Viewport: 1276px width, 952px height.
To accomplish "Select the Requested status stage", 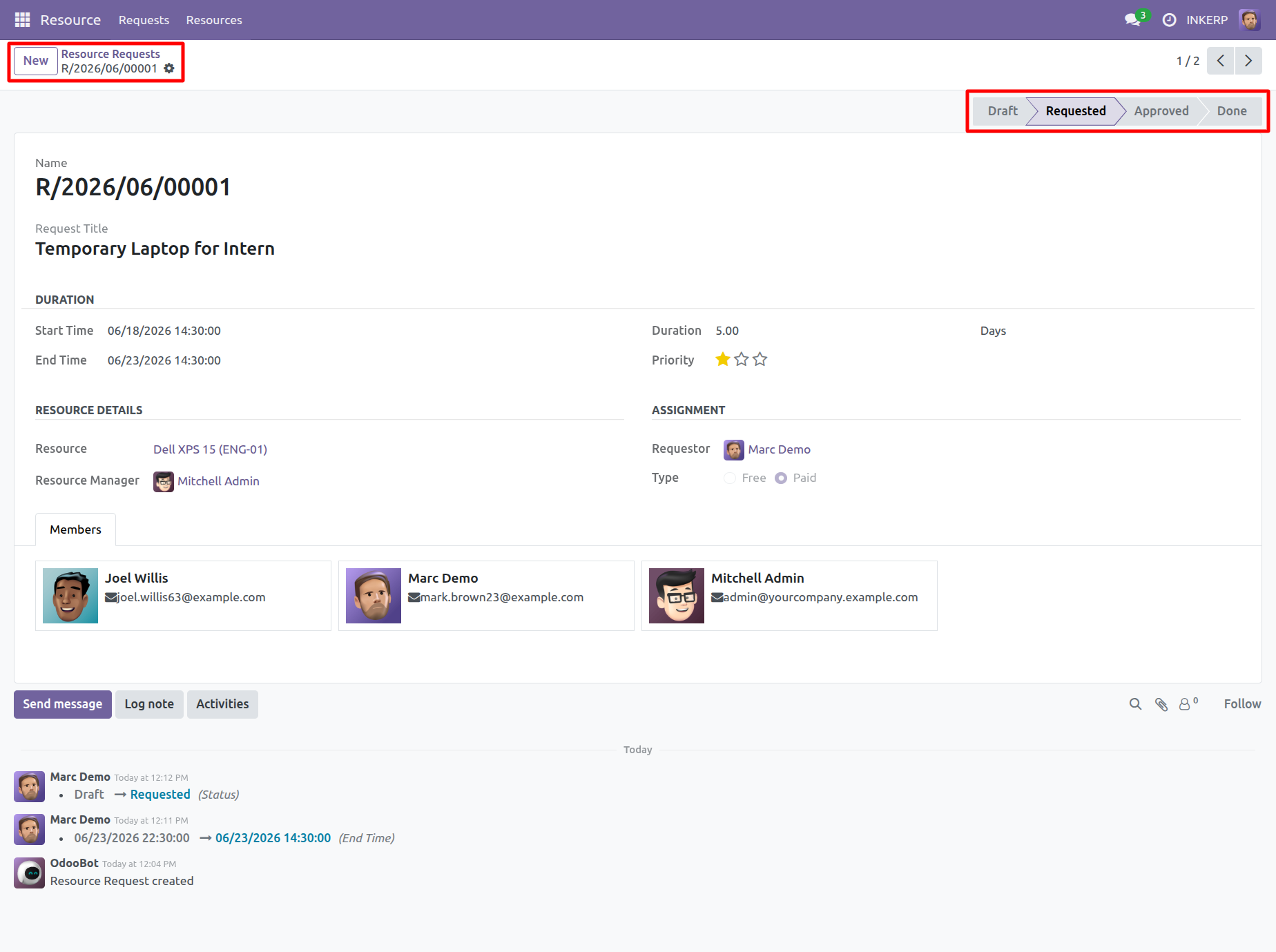I will [1075, 111].
